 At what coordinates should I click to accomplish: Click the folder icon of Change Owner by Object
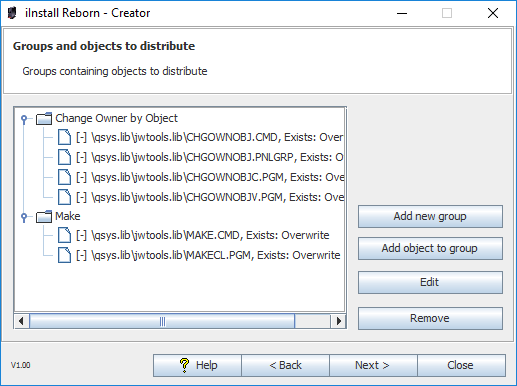coord(44,118)
